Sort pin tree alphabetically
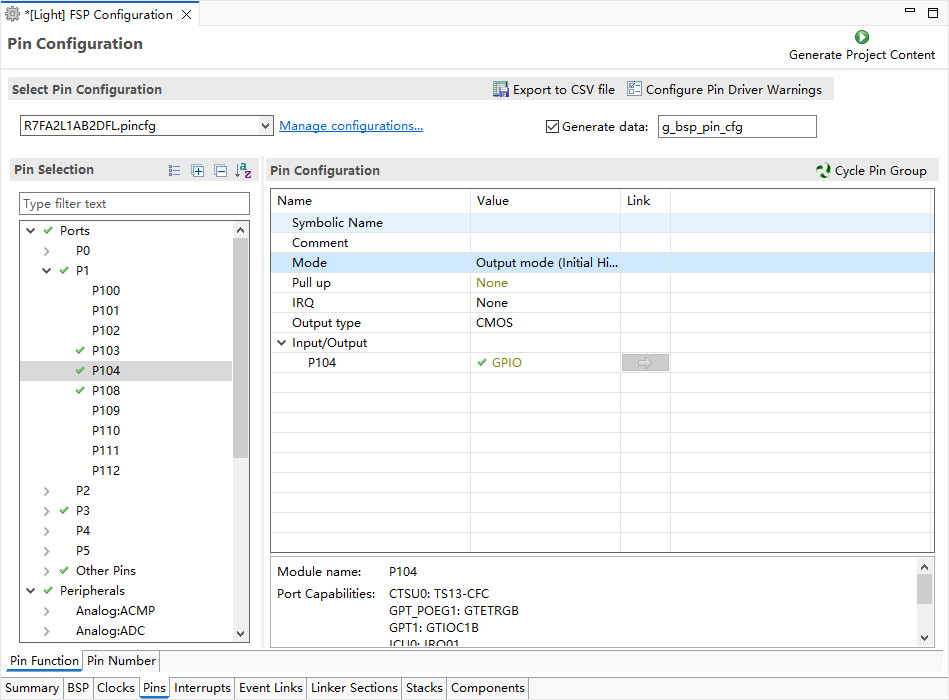This screenshot has width=949, height=700. click(x=243, y=171)
